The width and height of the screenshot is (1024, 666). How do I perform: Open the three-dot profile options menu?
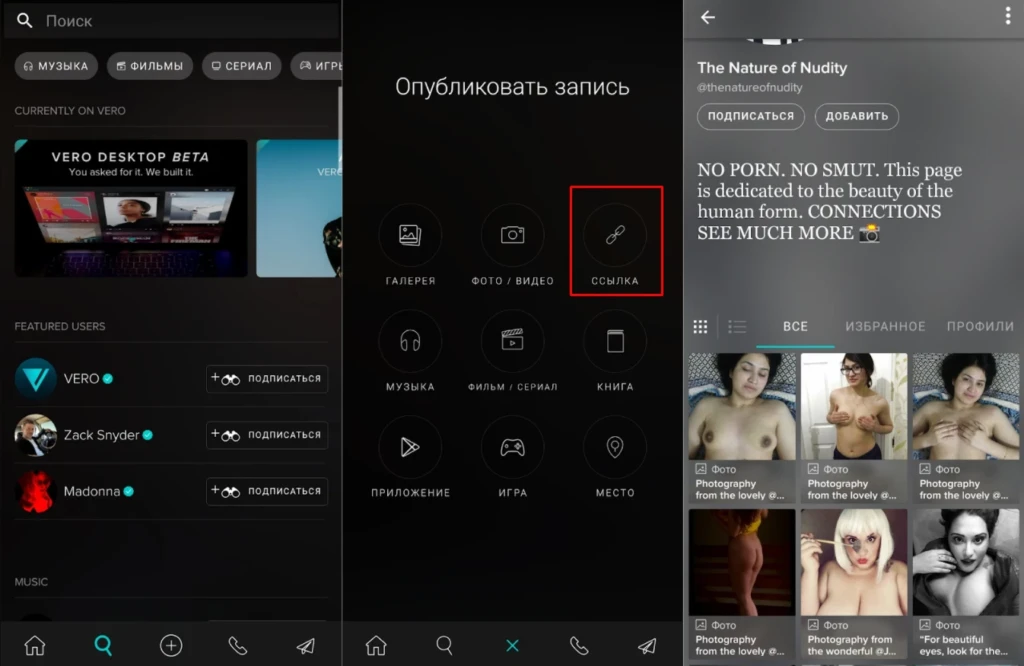[x=1008, y=16]
